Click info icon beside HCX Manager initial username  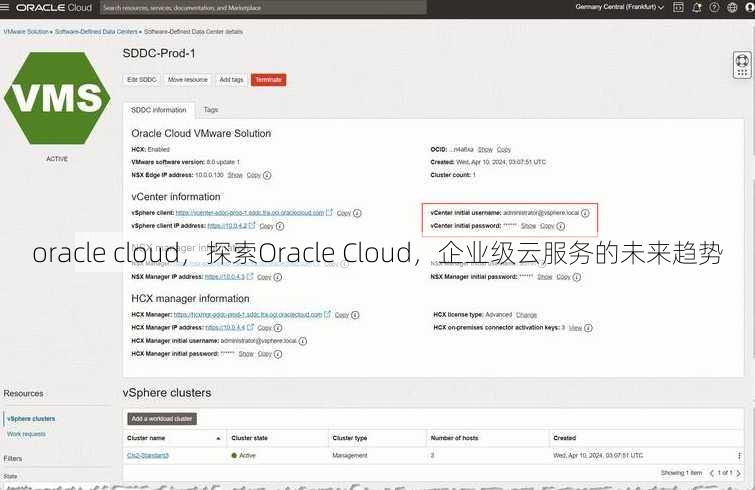302,341
